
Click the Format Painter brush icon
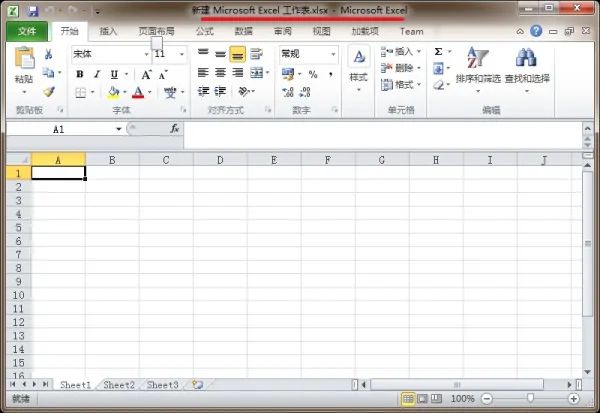49,91
